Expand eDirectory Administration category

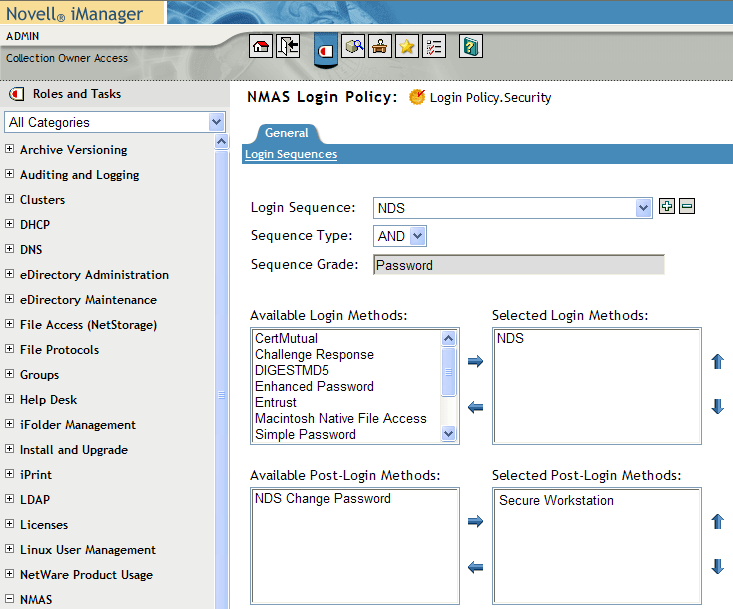(9, 273)
